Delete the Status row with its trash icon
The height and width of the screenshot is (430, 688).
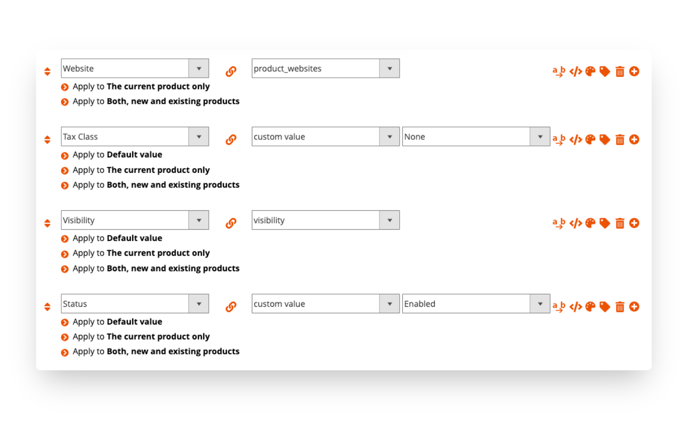click(x=620, y=307)
